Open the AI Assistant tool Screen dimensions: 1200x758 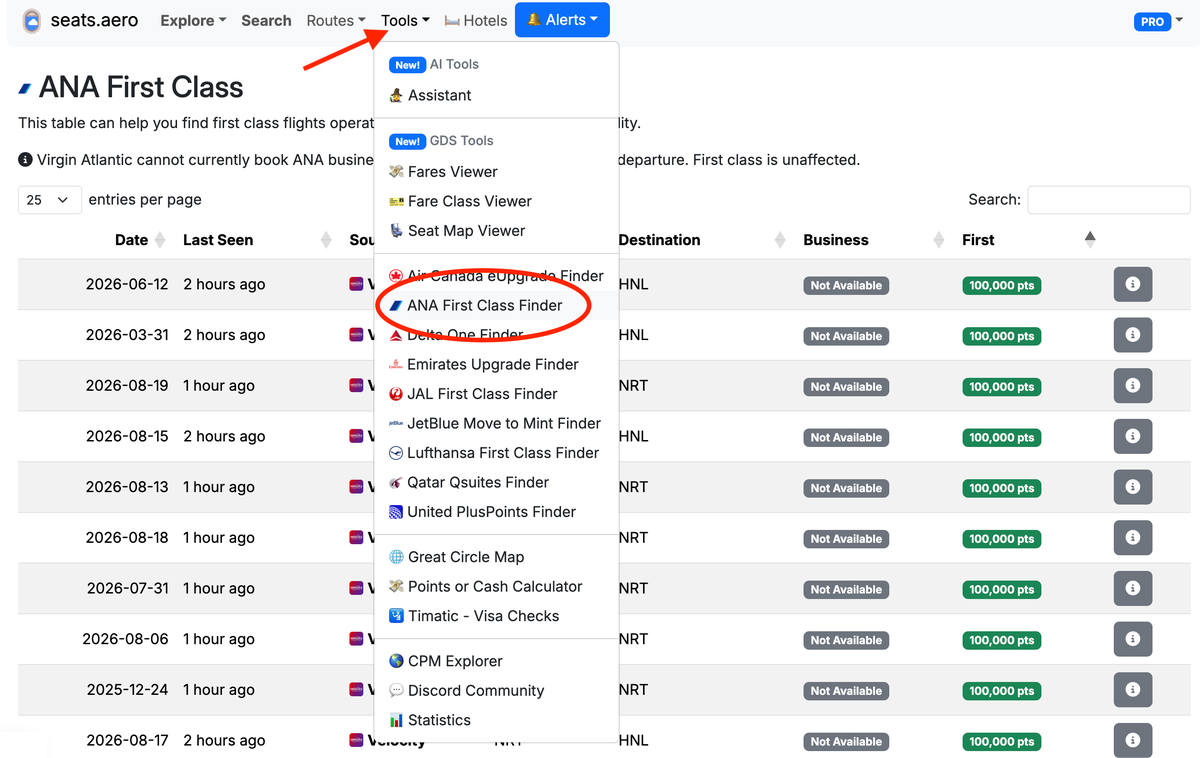click(x=439, y=95)
